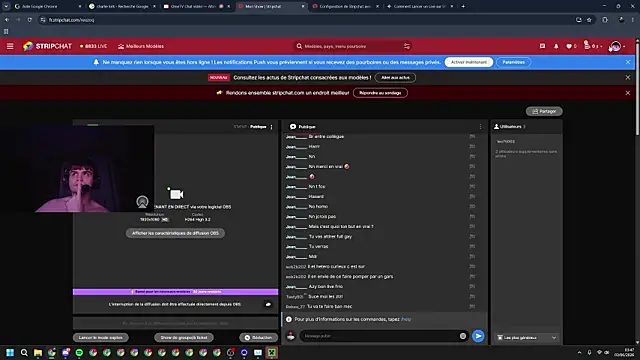Click the camera icon in broadcast panel
This screenshot has height=360, width=640.
click(x=176, y=194)
